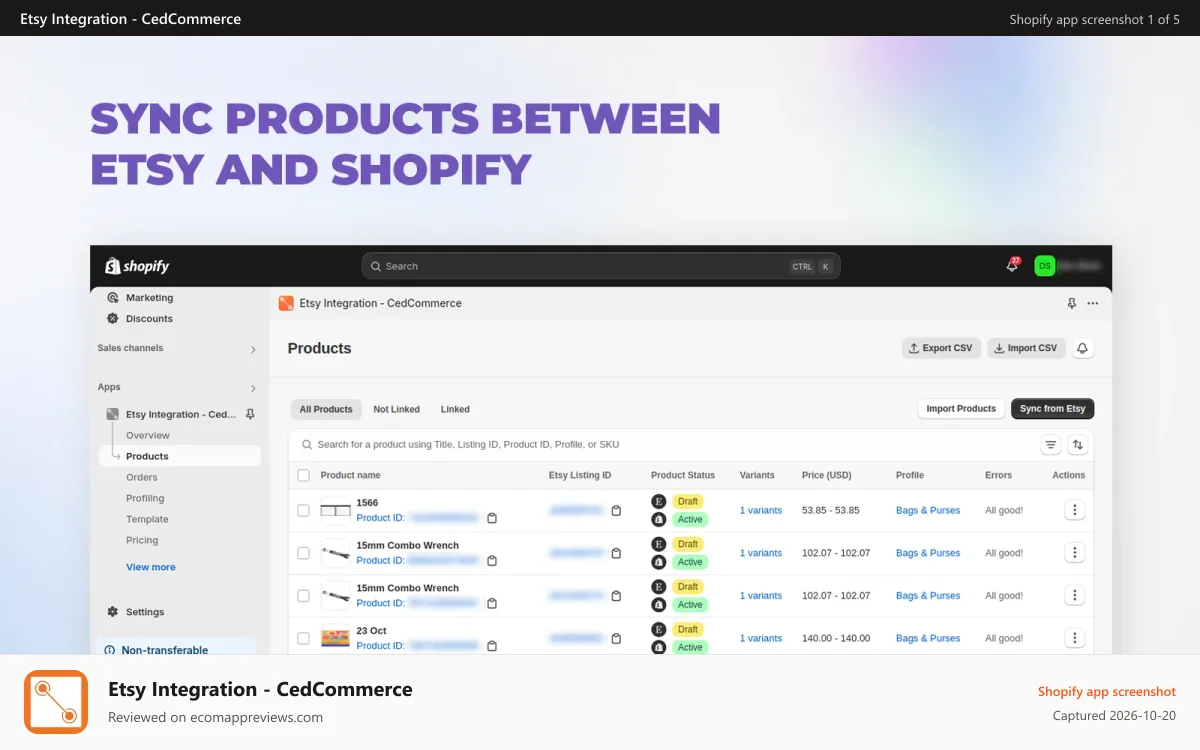The image size is (1200, 750).
Task: Toggle the select-all products checkbox
Action: 303,475
